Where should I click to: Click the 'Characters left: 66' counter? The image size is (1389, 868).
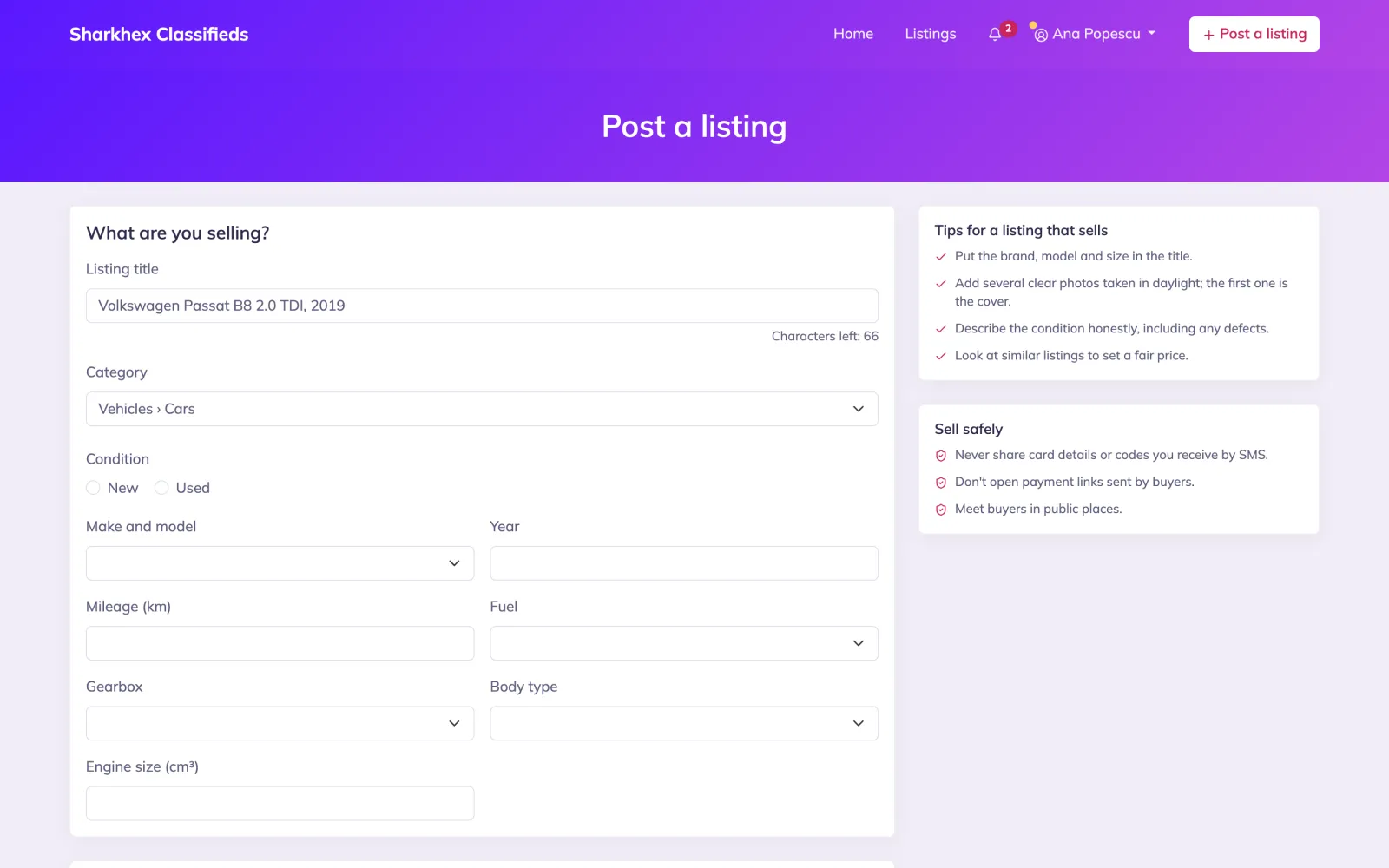pos(825,336)
